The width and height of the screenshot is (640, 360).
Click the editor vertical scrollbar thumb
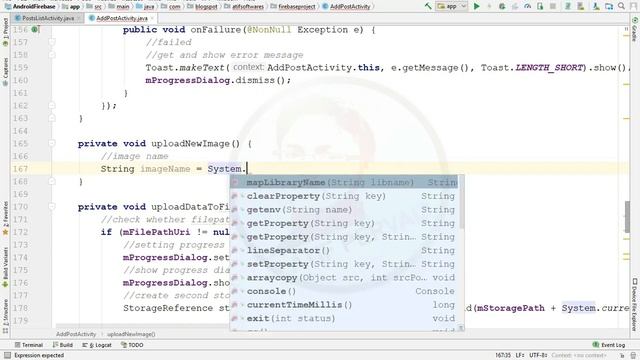point(627,217)
